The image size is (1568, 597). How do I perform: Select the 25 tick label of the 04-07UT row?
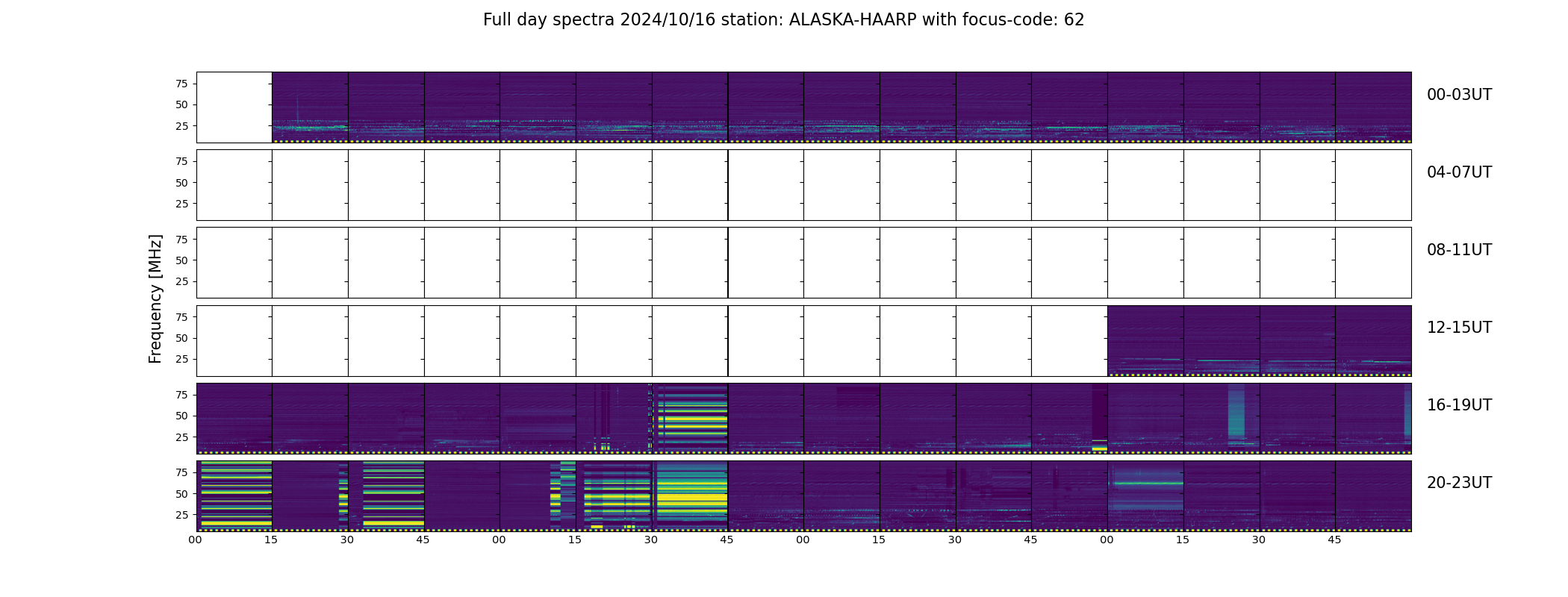tap(181, 204)
